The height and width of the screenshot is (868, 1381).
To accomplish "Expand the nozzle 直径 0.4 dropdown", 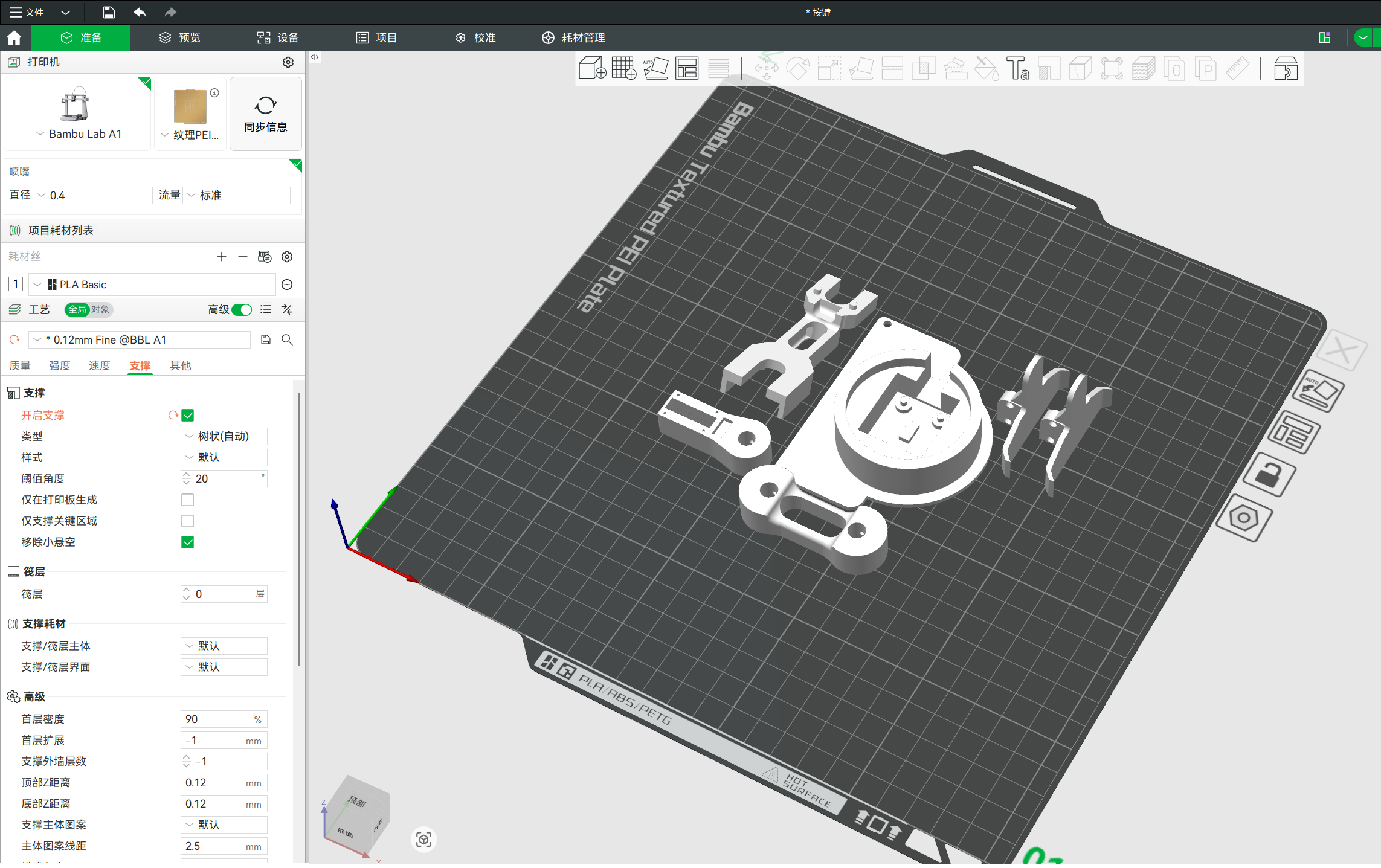I will [x=93, y=196].
